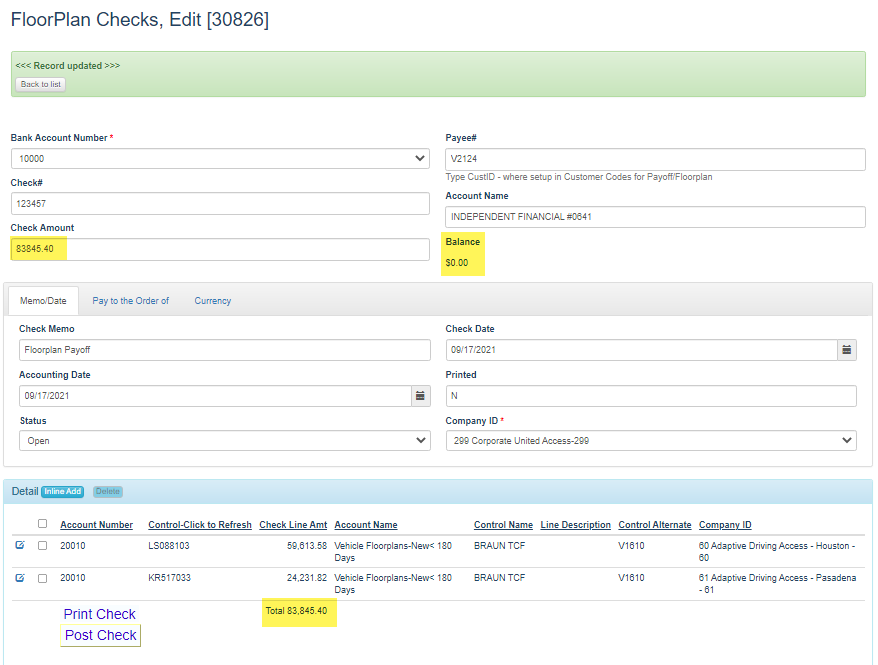Sort by Control-Click to Refresh column
The image size is (878, 665).
click(200, 524)
